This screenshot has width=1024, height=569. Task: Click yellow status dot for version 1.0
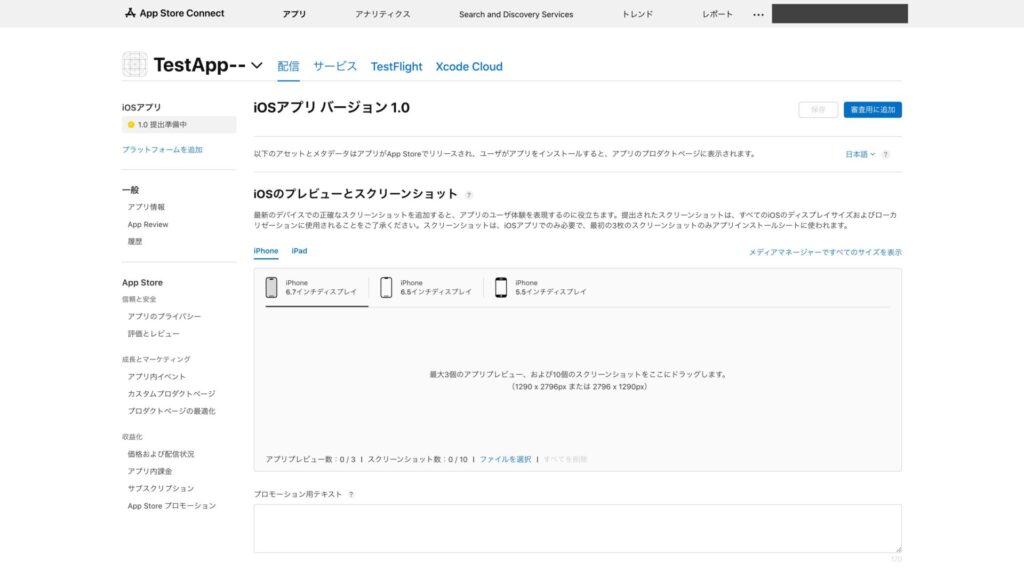(x=131, y=125)
